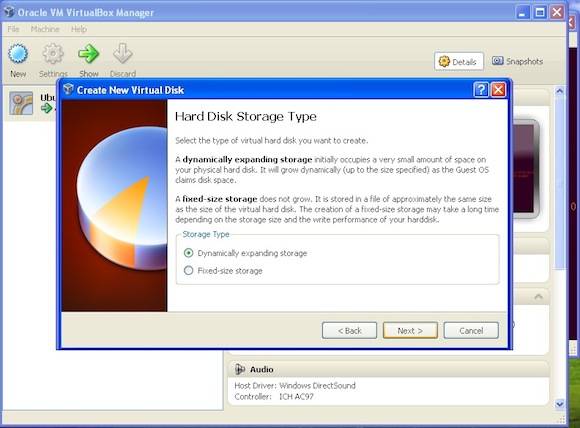
Task: Click the Controller: ICH AC97 text
Action: [x=274, y=397]
